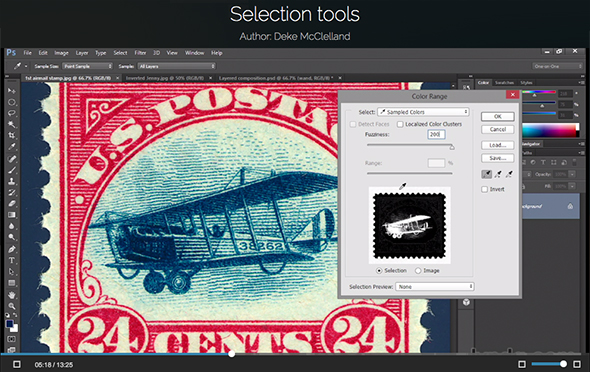Select the Dodge tool
This screenshot has width=590, height=372.
pos(12,237)
